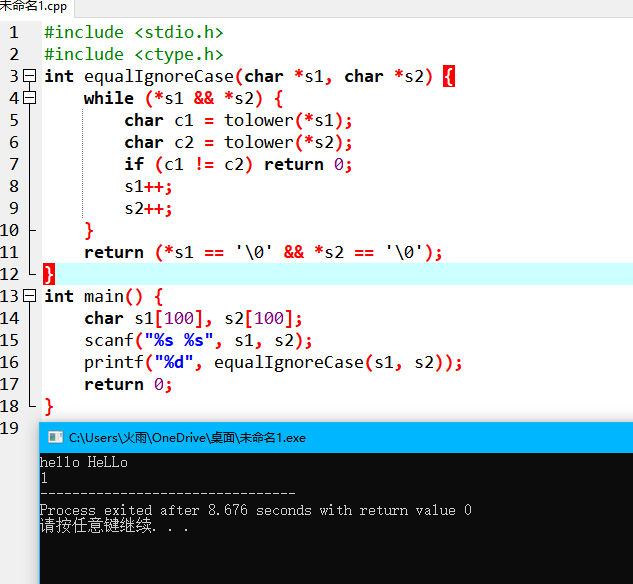Image resolution: width=633 pixels, height=584 pixels.
Task: Click the closing brace on line 10
Action: pyautogui.click(x=89, y=231)
